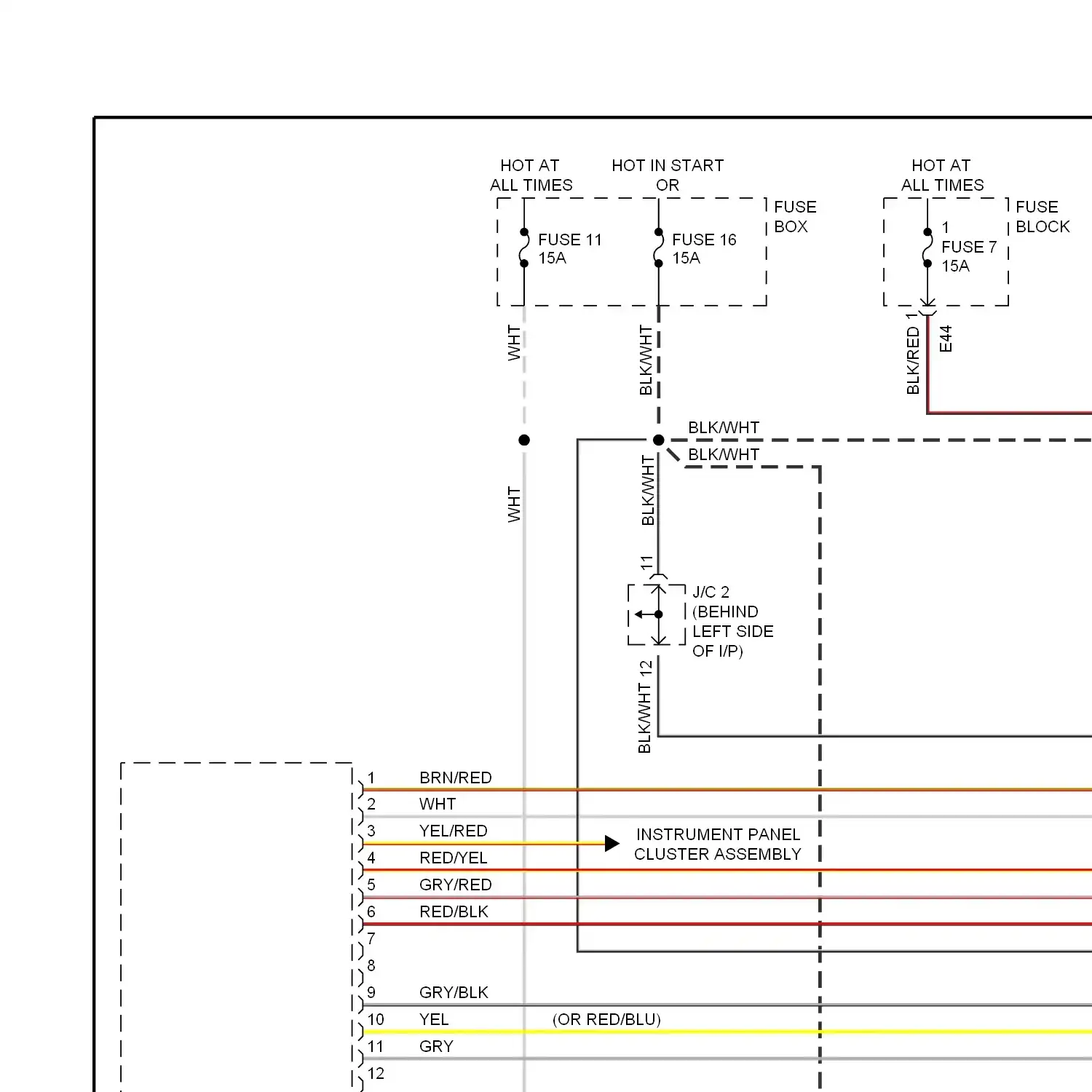Click the arrowhead ending the YEL/RED wire
1092x1092 pixels.
coord(612,844)
